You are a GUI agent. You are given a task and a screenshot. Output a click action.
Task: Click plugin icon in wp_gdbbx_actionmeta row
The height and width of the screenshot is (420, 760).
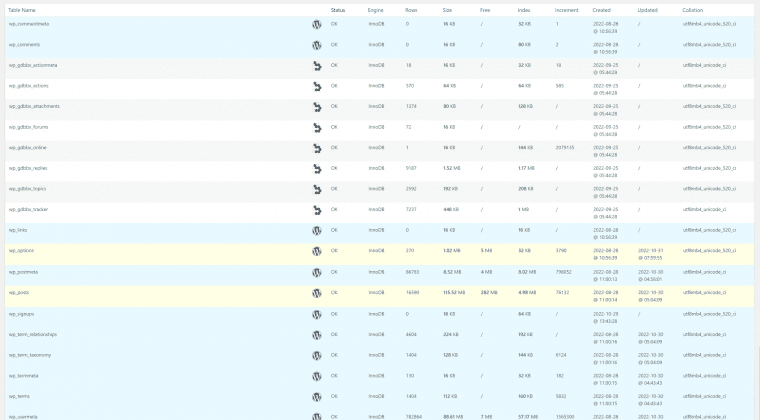317,66
